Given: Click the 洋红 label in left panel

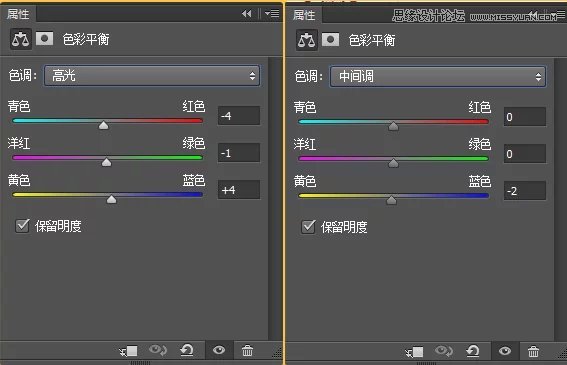Looking at the screenshot, I should coord(19,144).
